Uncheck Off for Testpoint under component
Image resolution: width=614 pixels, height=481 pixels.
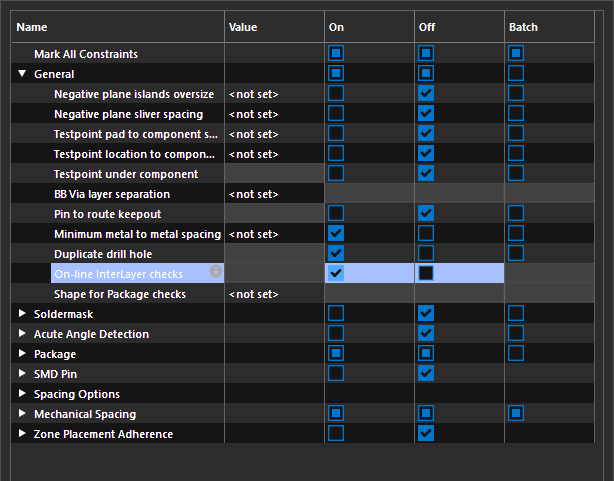tap(426, 173)
